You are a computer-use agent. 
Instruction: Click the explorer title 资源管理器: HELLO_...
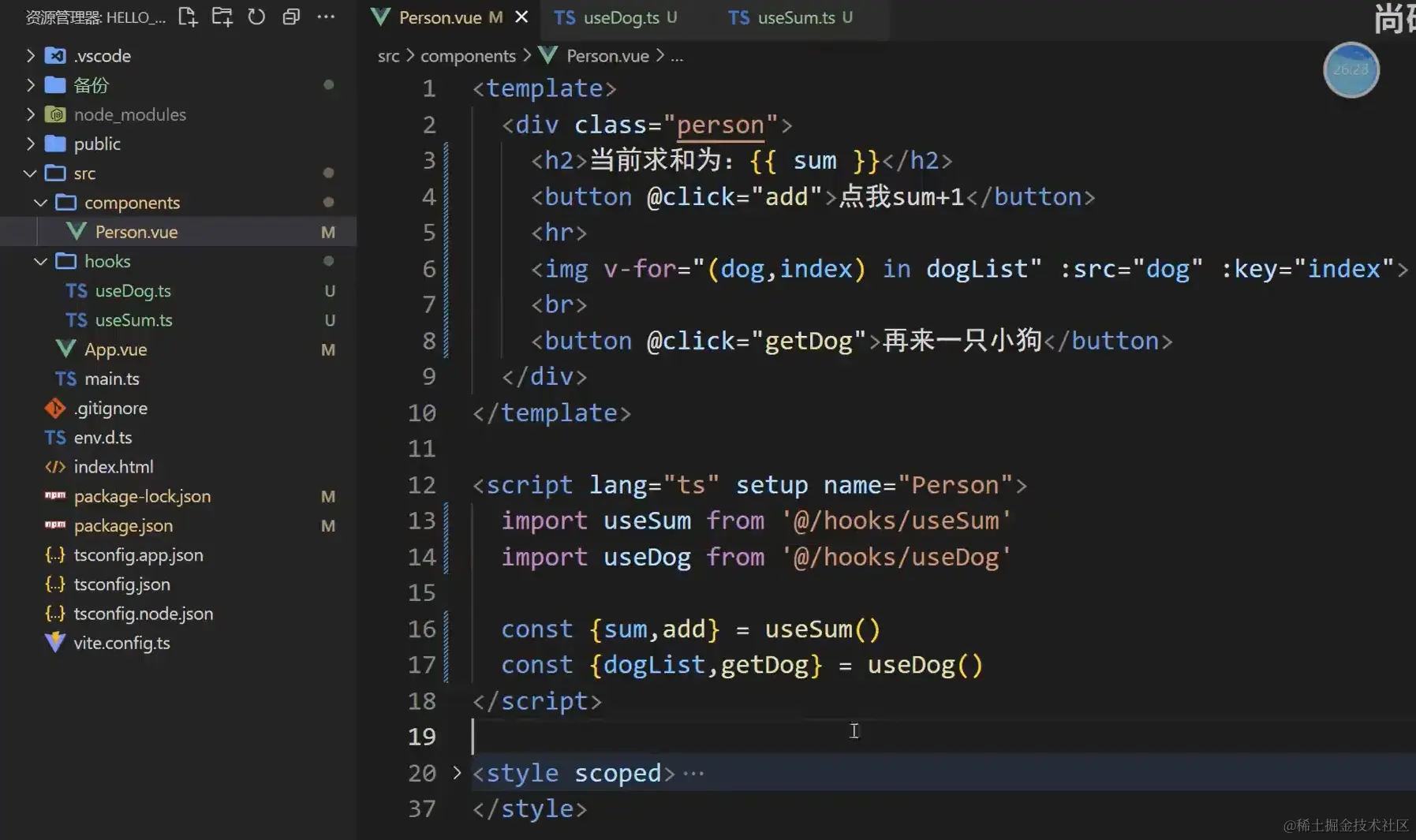pos(95,17)
